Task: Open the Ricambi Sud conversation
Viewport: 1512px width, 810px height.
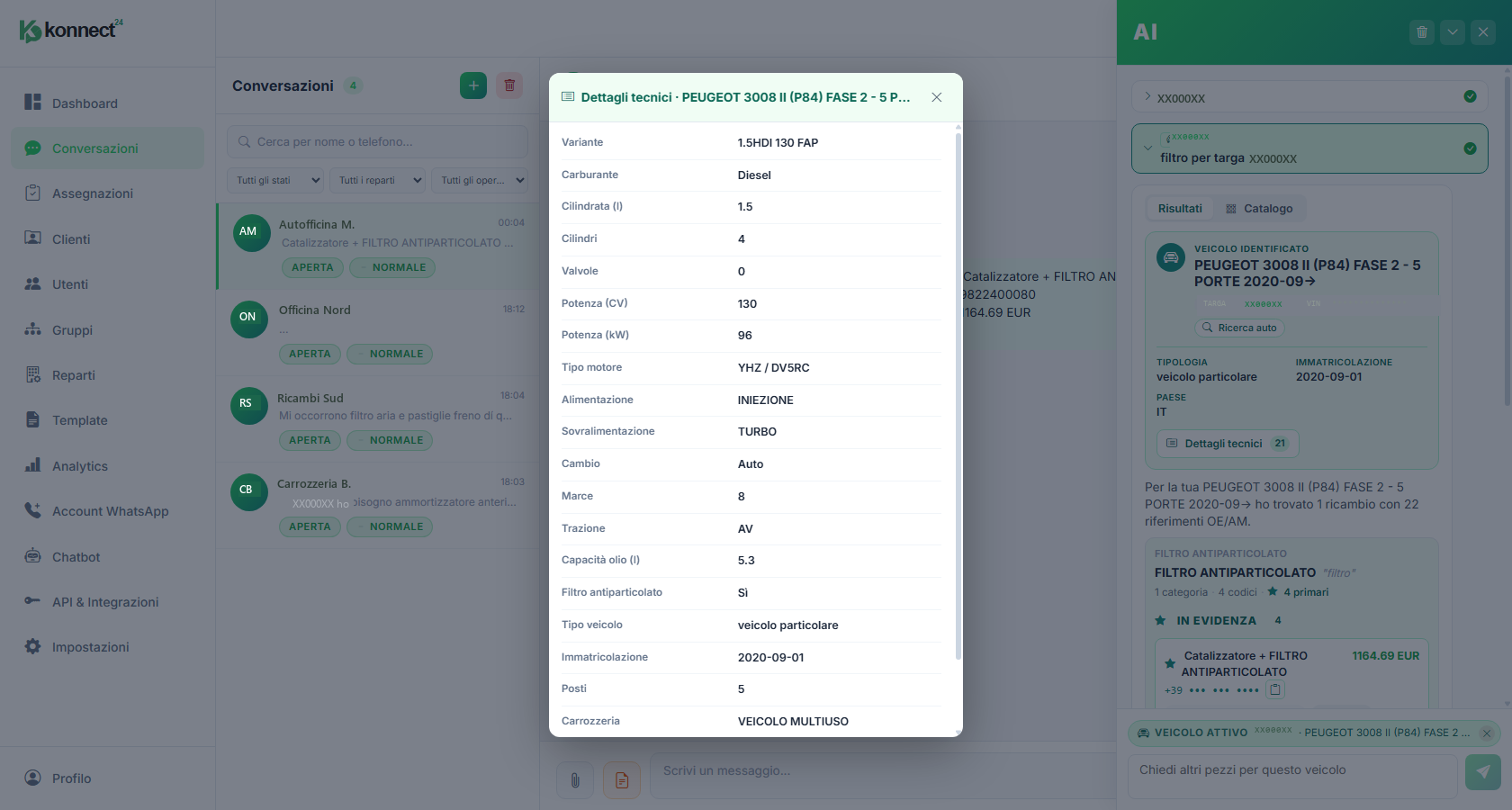Action: 378,419
